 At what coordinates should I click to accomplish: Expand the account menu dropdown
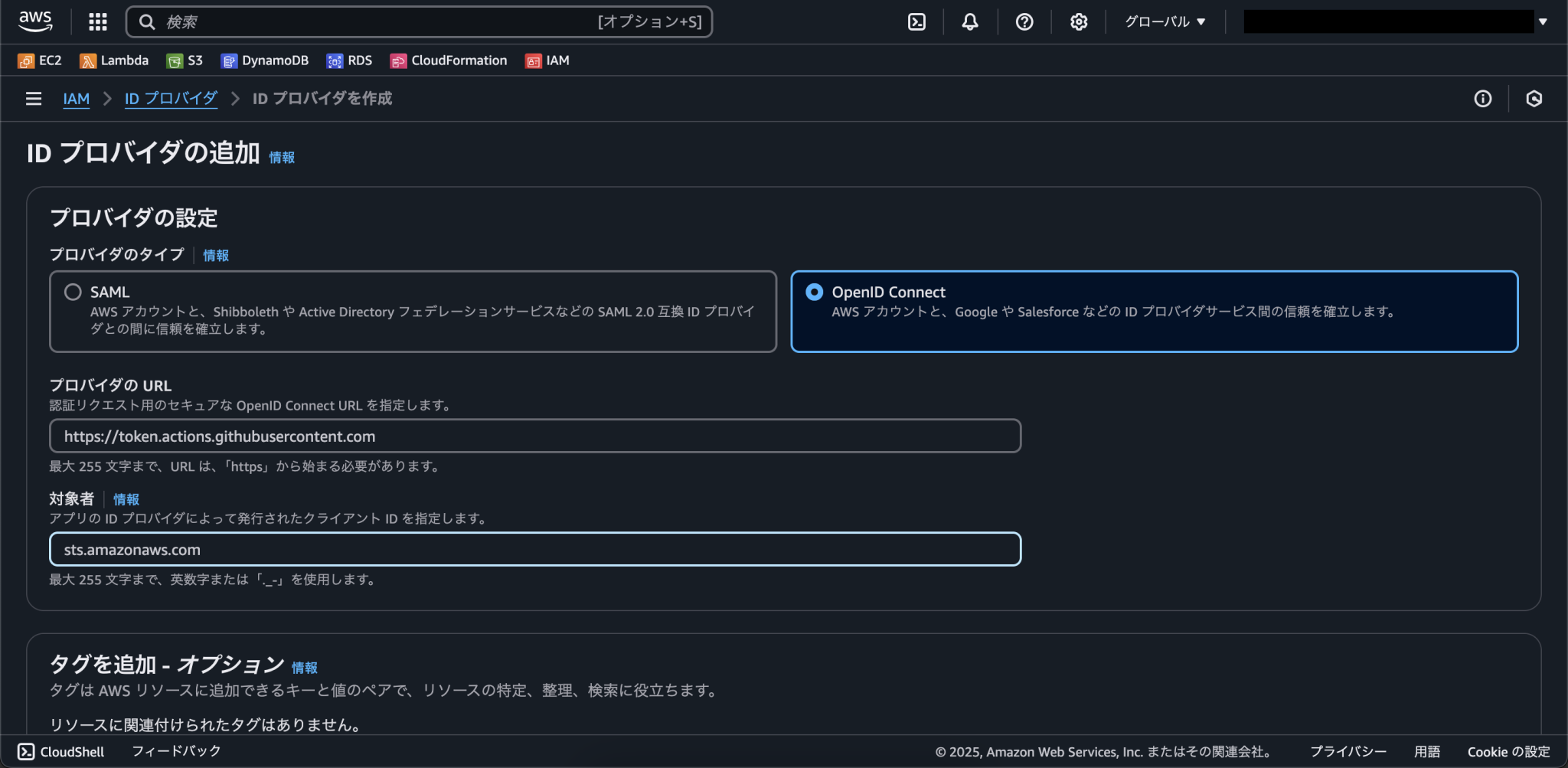(x=1543, y=21)
